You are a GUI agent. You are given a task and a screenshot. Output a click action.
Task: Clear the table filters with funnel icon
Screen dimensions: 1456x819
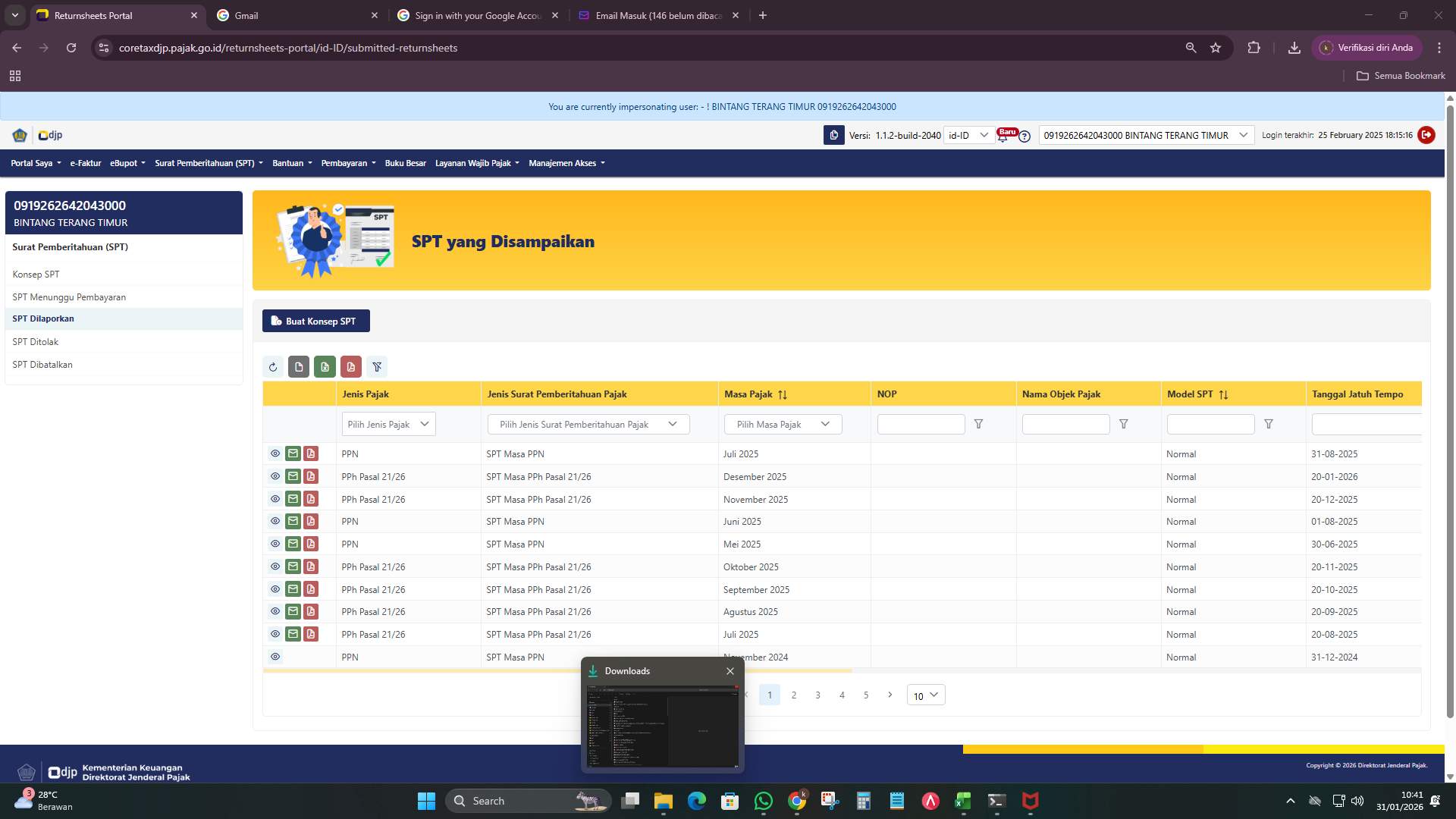point(377,367)
